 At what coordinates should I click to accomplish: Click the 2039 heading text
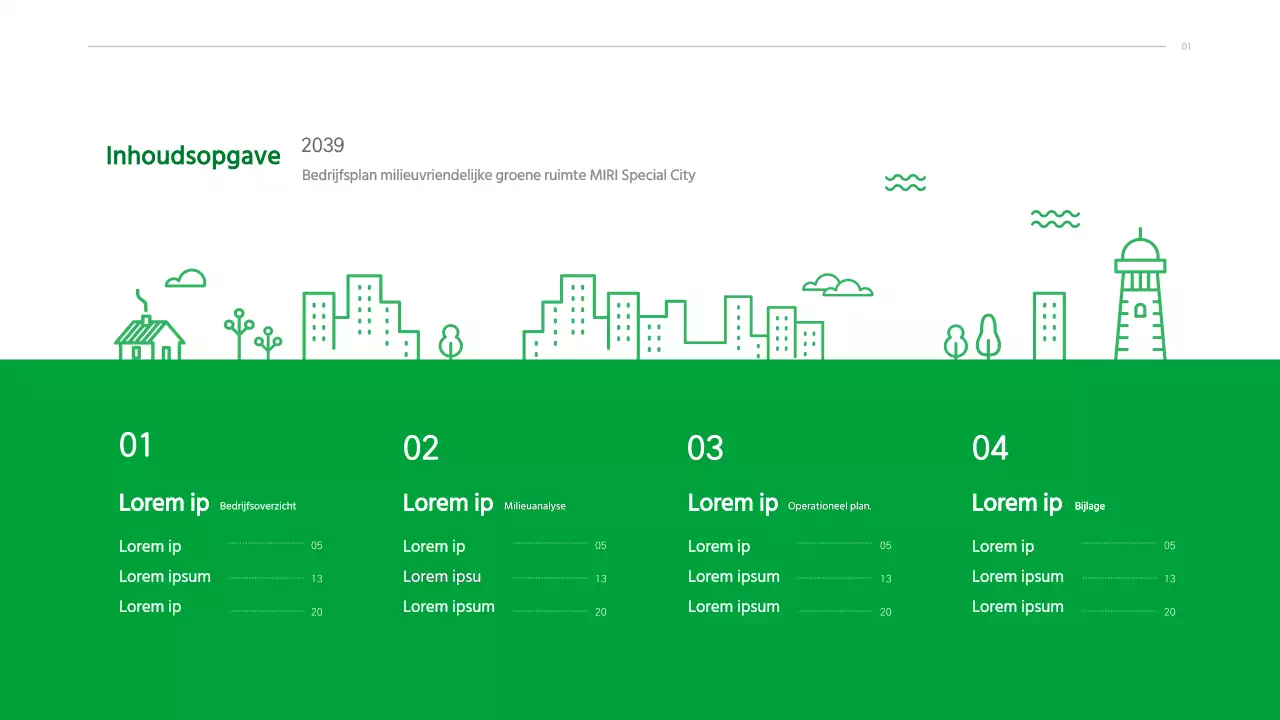[322, 145]
